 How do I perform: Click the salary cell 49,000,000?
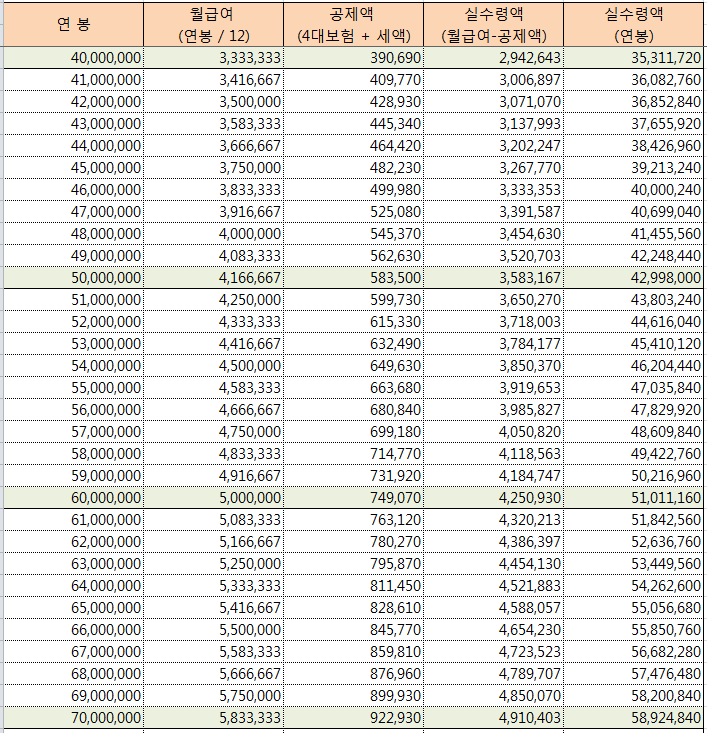pyautogui.click(x=73, y=256)
